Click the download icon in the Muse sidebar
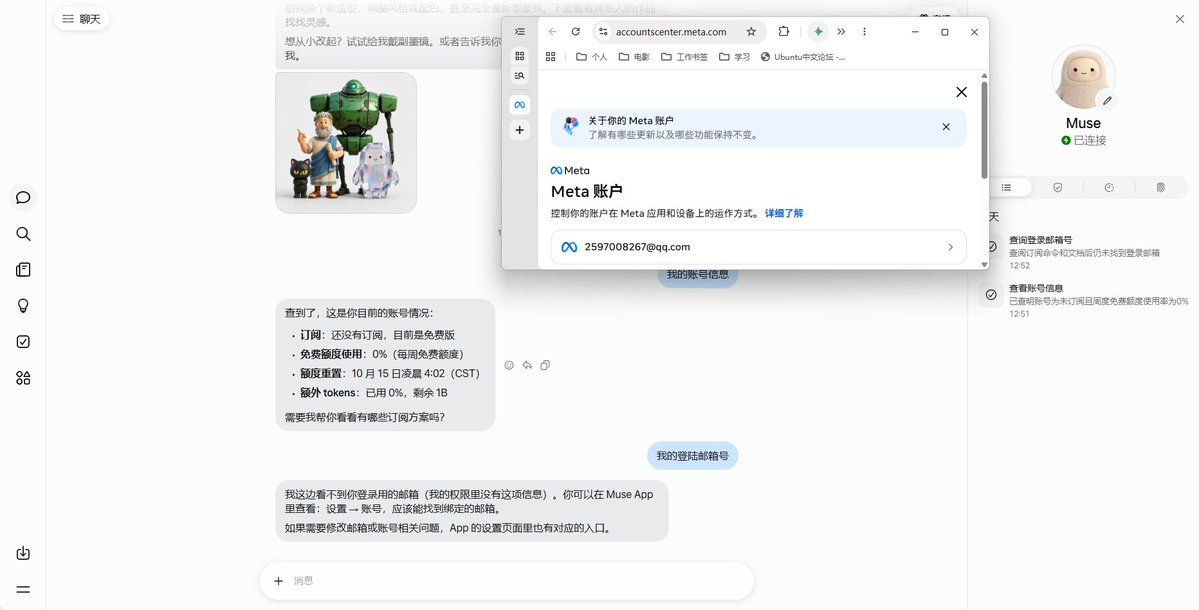This screenshot has width=1199, height=610. pos(23,553)
